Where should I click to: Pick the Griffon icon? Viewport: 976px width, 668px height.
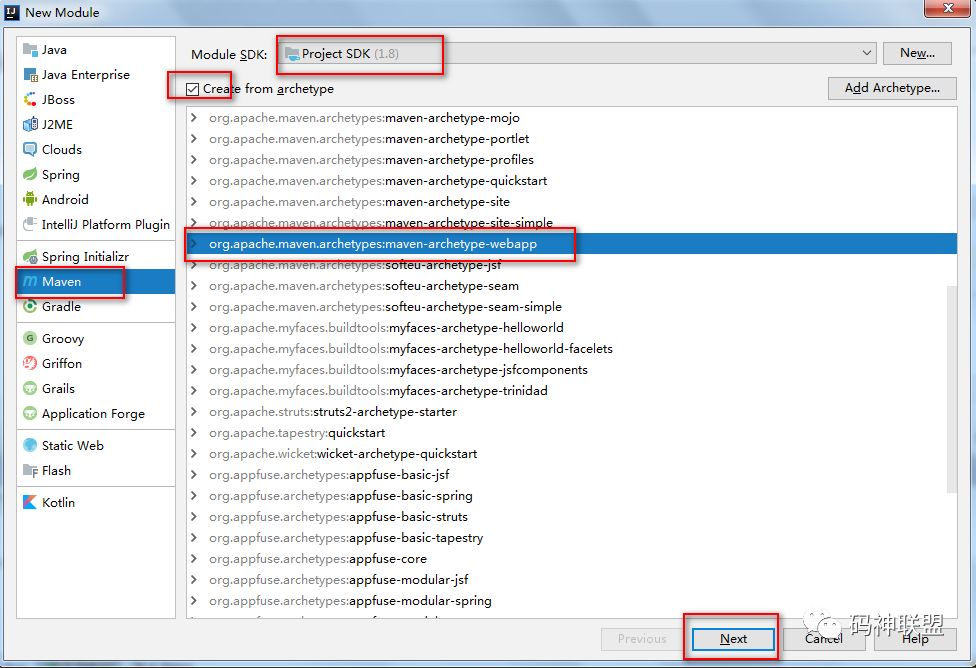30,363
